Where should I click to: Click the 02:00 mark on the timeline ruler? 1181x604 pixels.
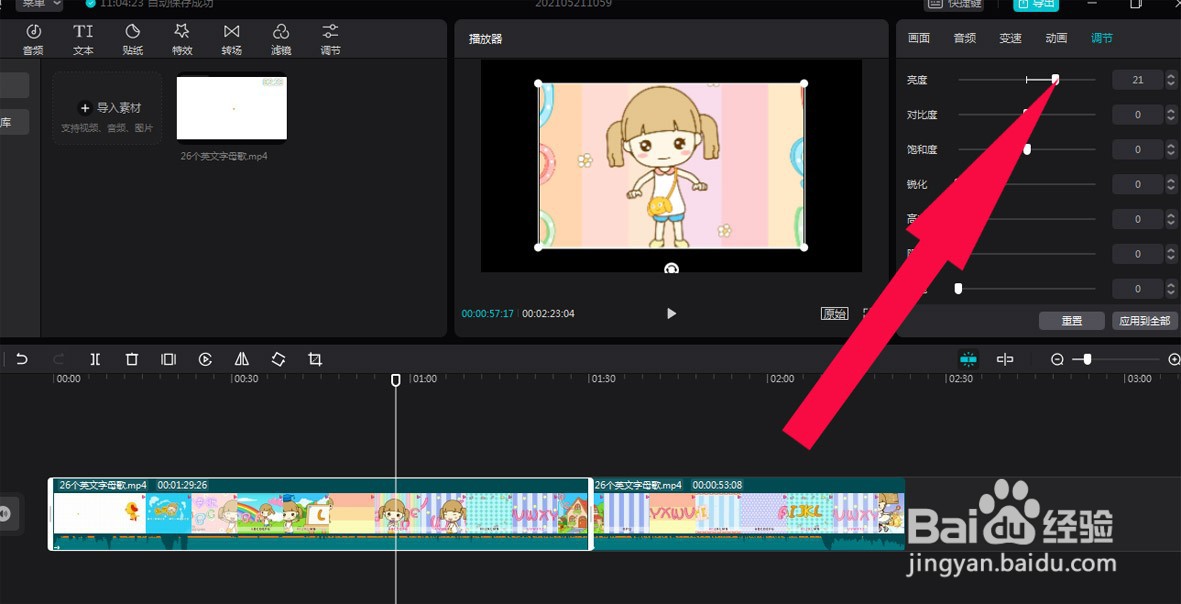point(782,379)
